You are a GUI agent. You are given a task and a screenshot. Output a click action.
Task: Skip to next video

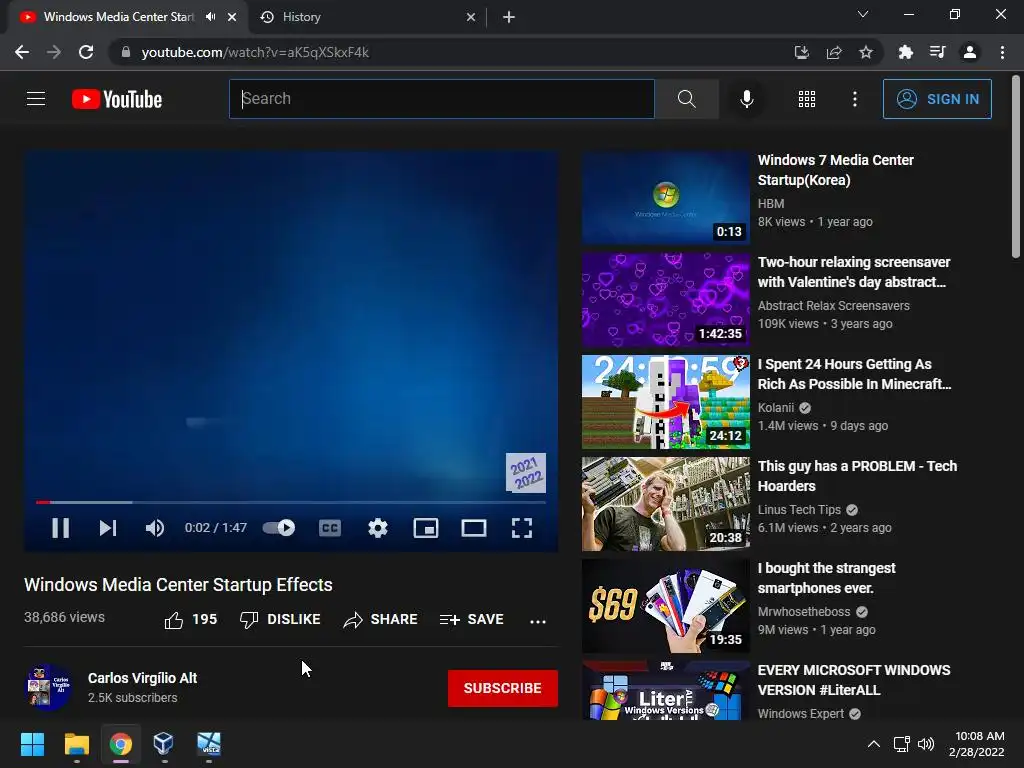point(108,528)
